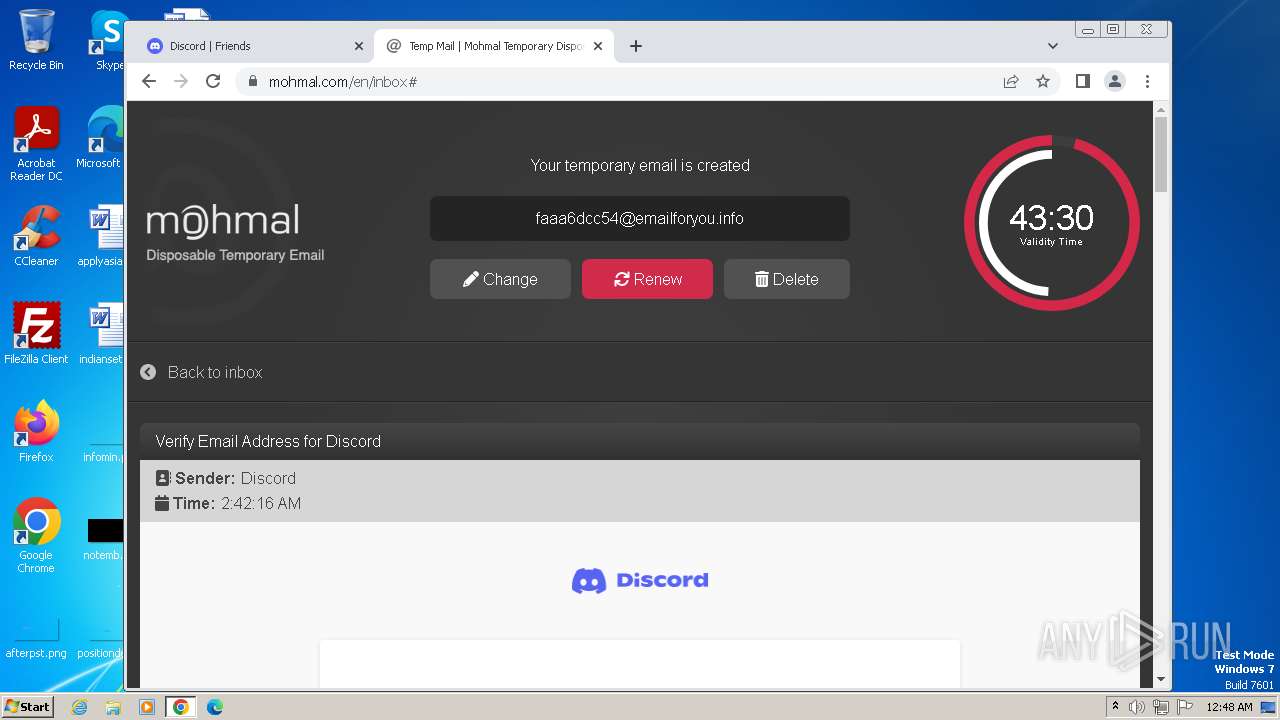Image resolution: width=1280 pixels, height=720 pixels.
Task: Show hidden system tray icons
Action: 1115,706
